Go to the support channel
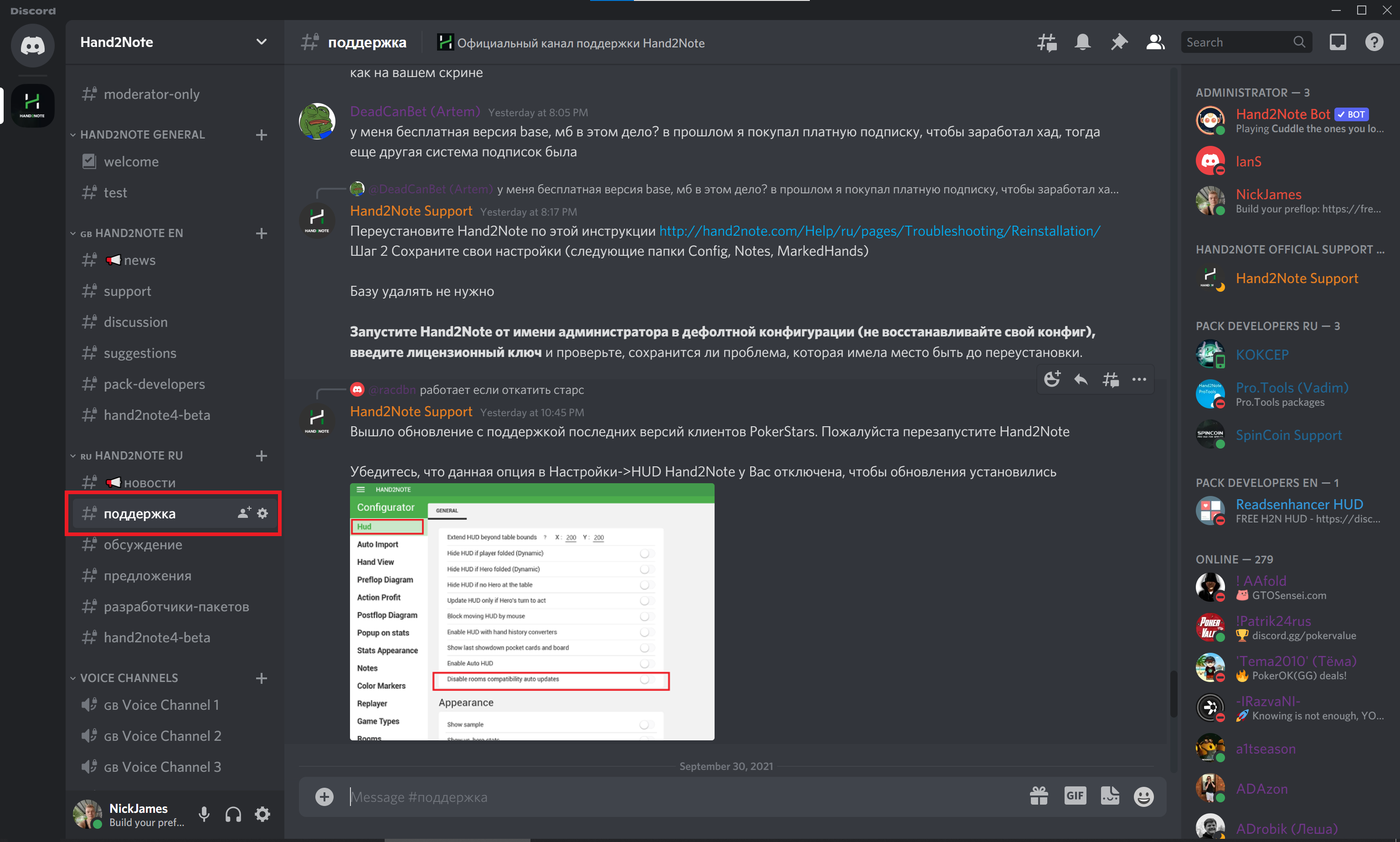The image size is (1400, 842). coord(175,291)
